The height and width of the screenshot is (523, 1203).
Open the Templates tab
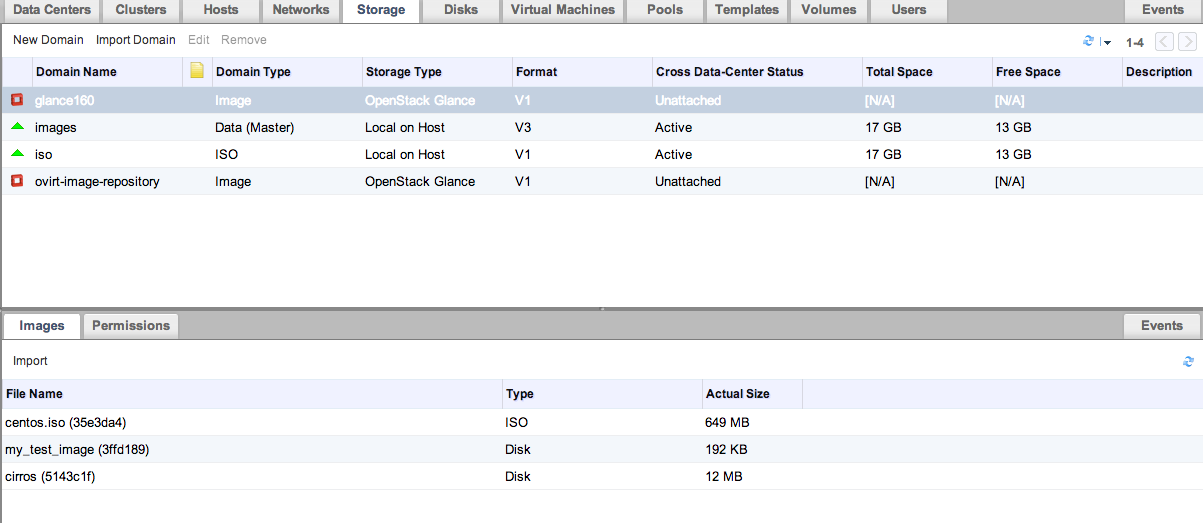[747, 10]
